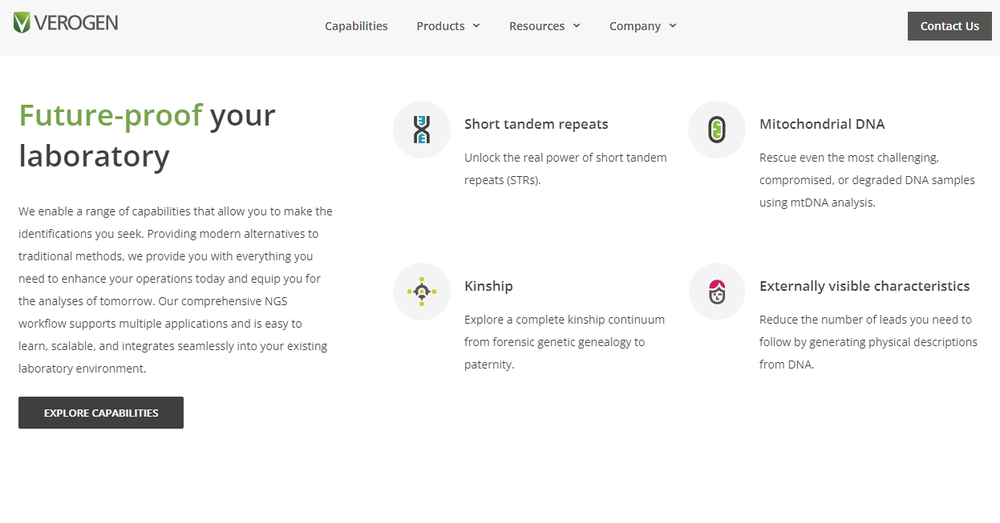Select the Resources menu label
The width and height of the screenshot is (1000, 523).
pos(537,26)
